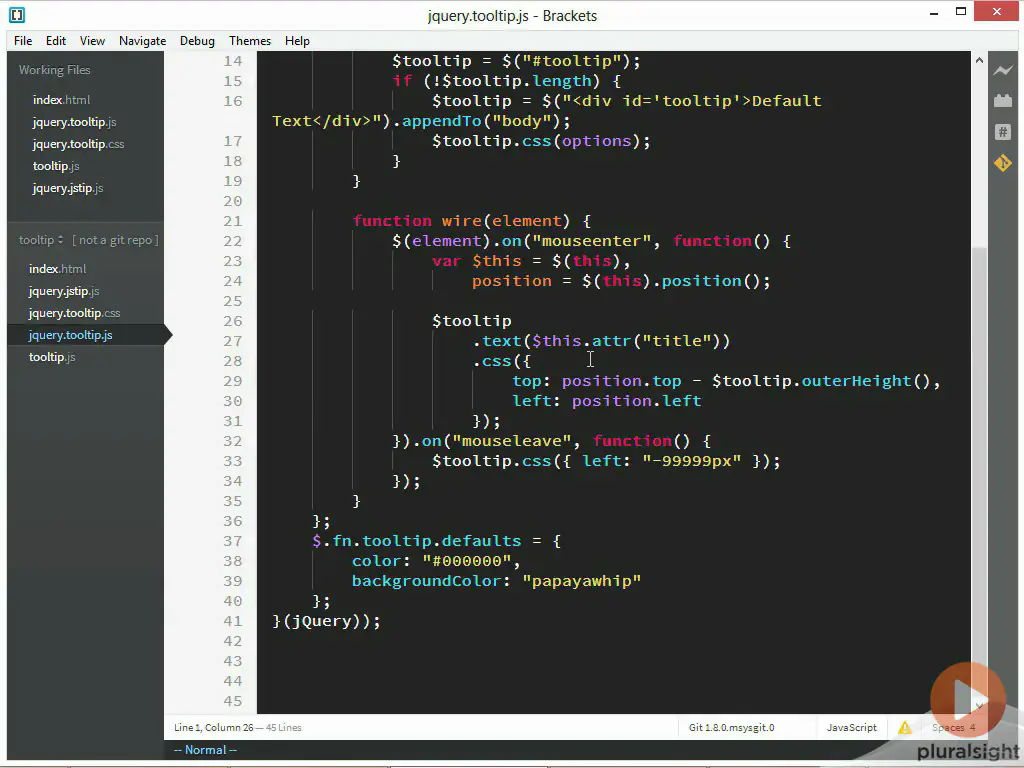Click "papayawhip" string on line 39
Viewport: 1024px width, 768px height.
pos(581,581)
